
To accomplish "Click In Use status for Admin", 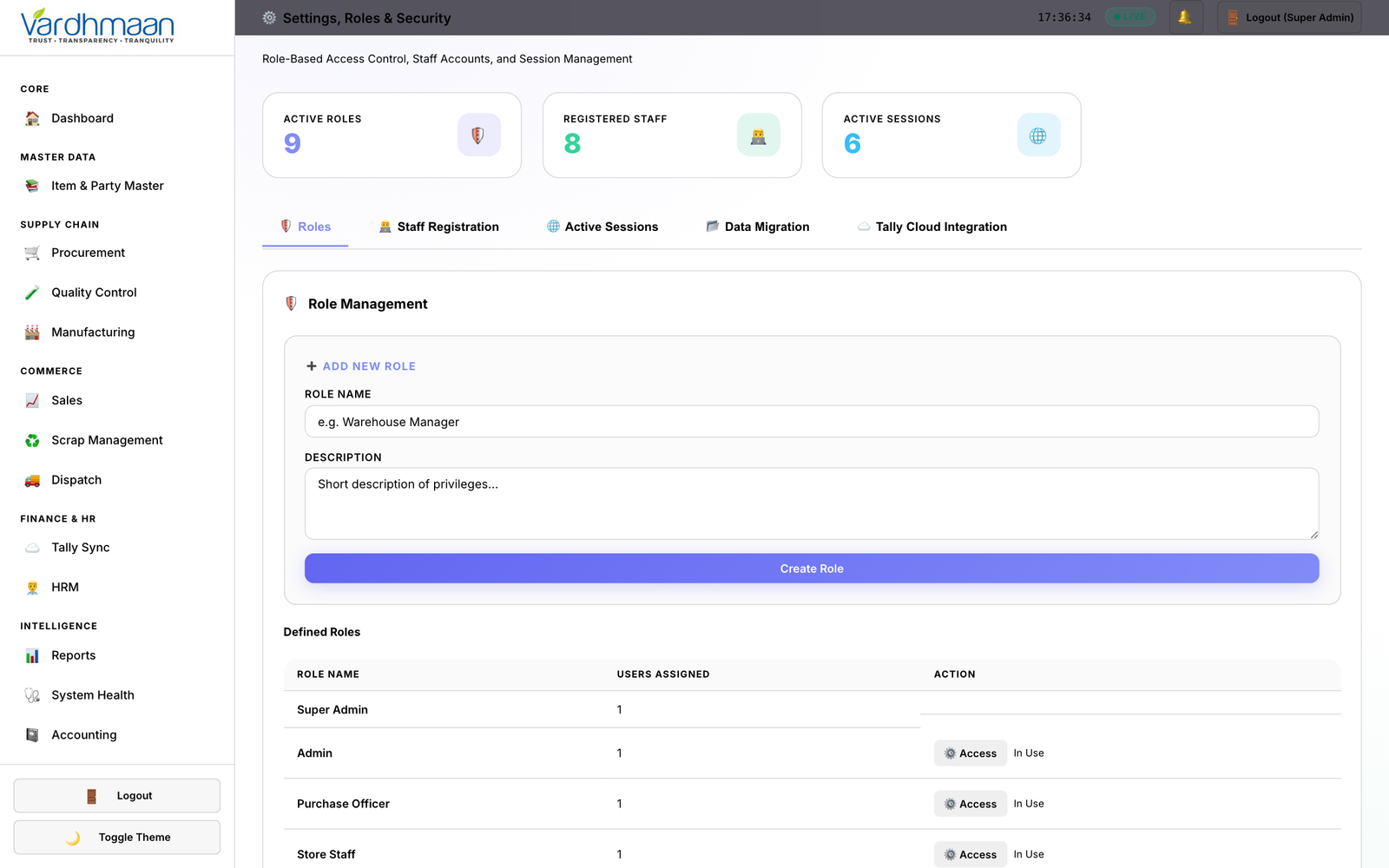I will (x=1029, y=753).
